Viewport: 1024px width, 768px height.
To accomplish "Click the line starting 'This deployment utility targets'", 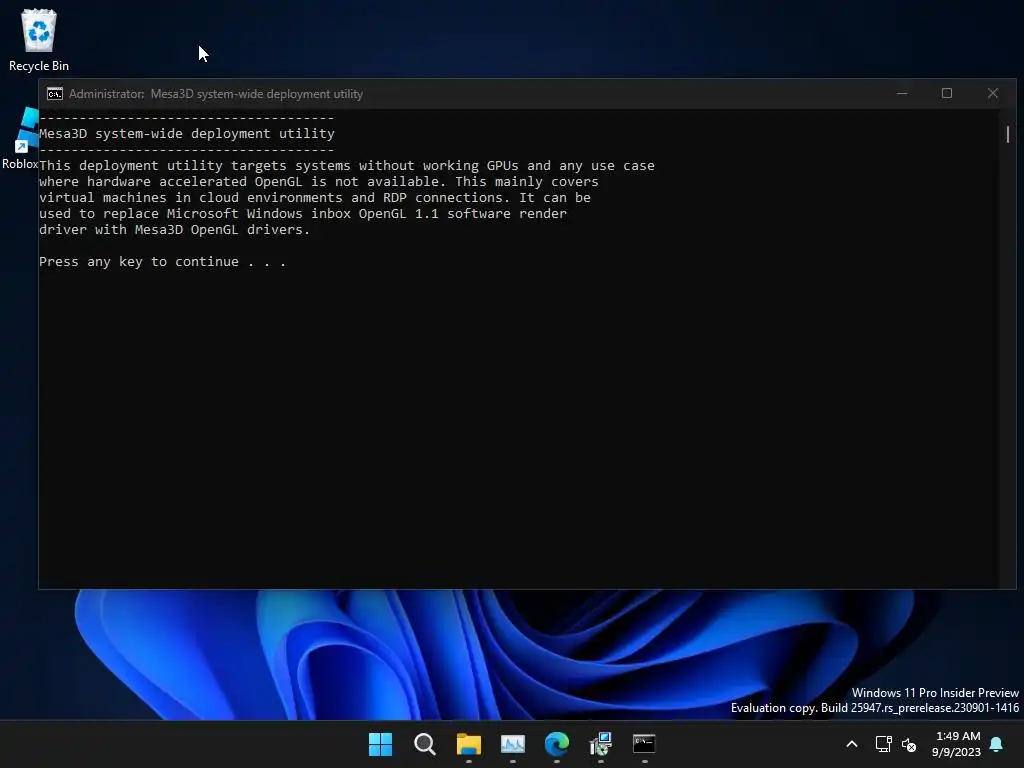I will (347, 166).
